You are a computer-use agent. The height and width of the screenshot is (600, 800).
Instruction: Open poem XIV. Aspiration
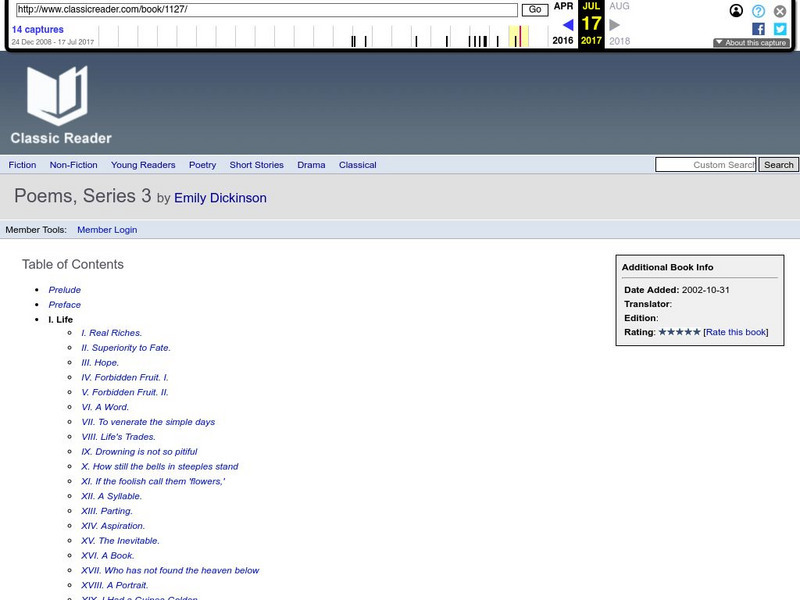tap(113, 525)
